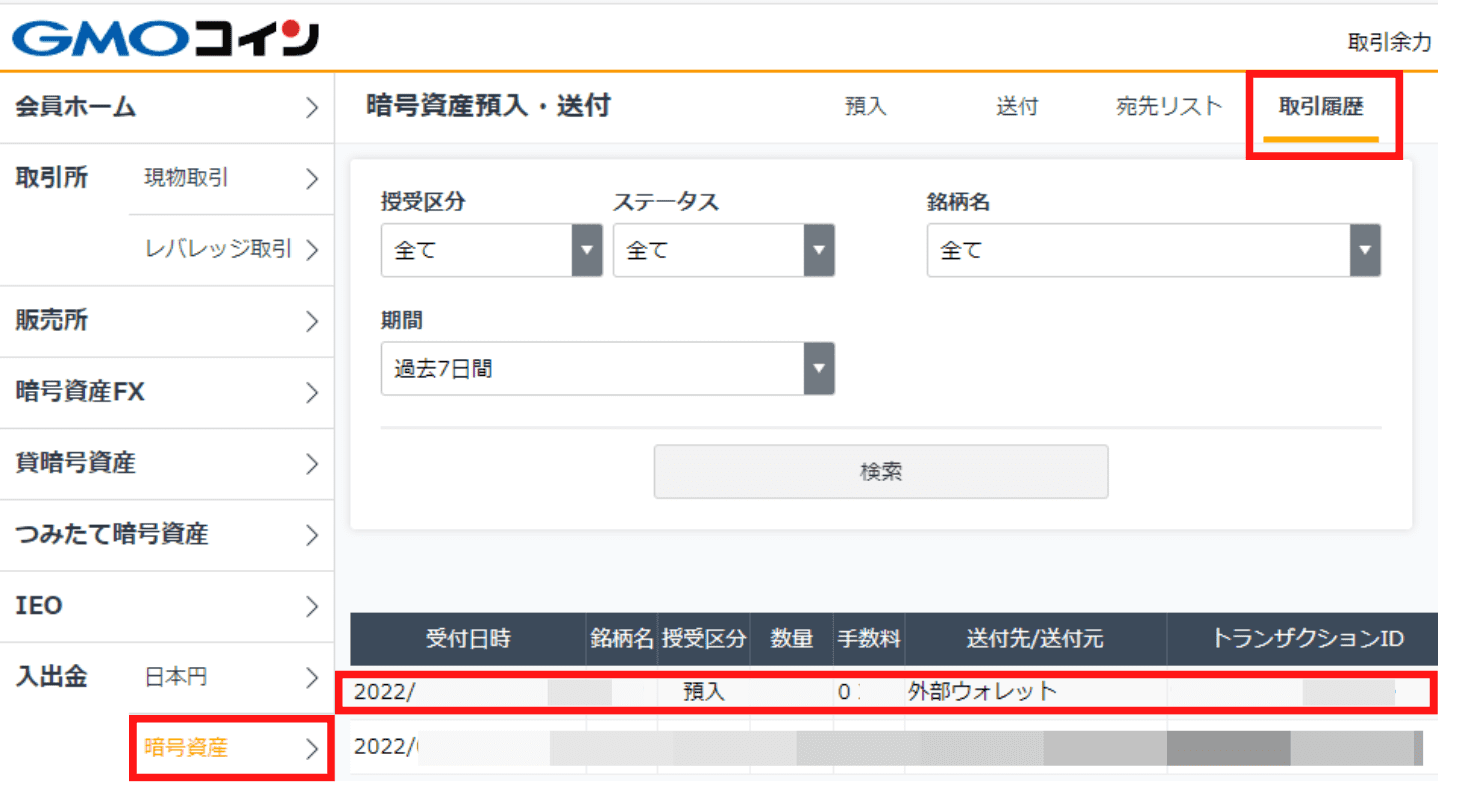Open 日本円 under 入出金
The width and height of the screenshot is (1466, 801).
231,677
